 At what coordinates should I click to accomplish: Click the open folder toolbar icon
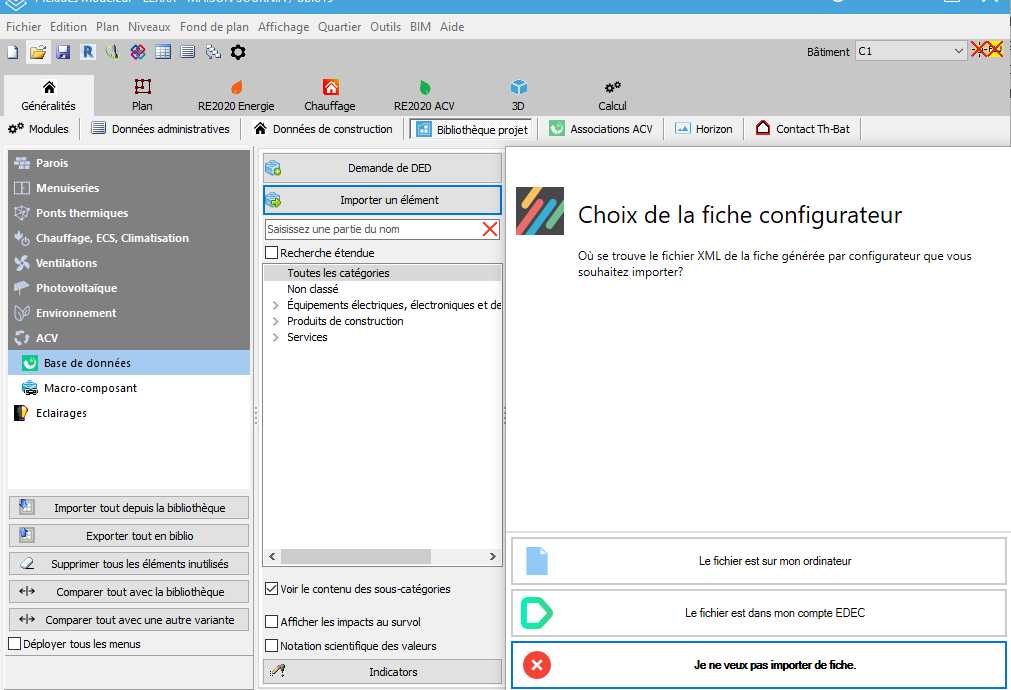[38, 52]
